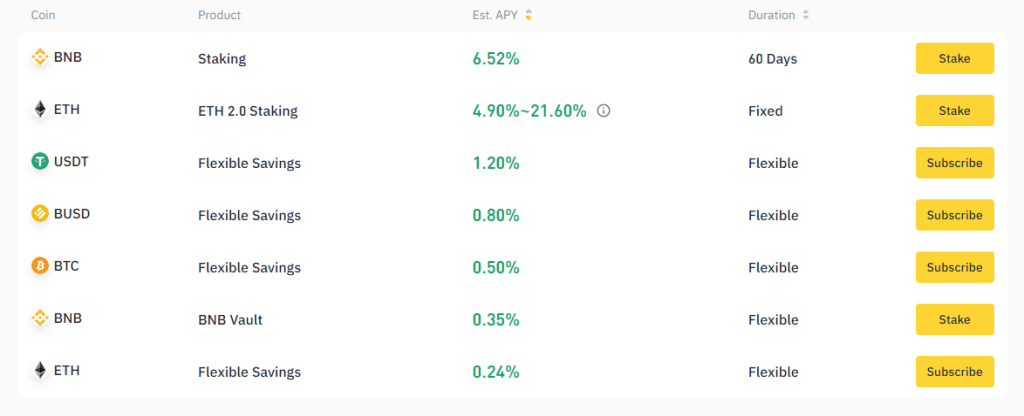
Task: Open the info icon beside 4.90%~21.60% APY
Action: 603,111
